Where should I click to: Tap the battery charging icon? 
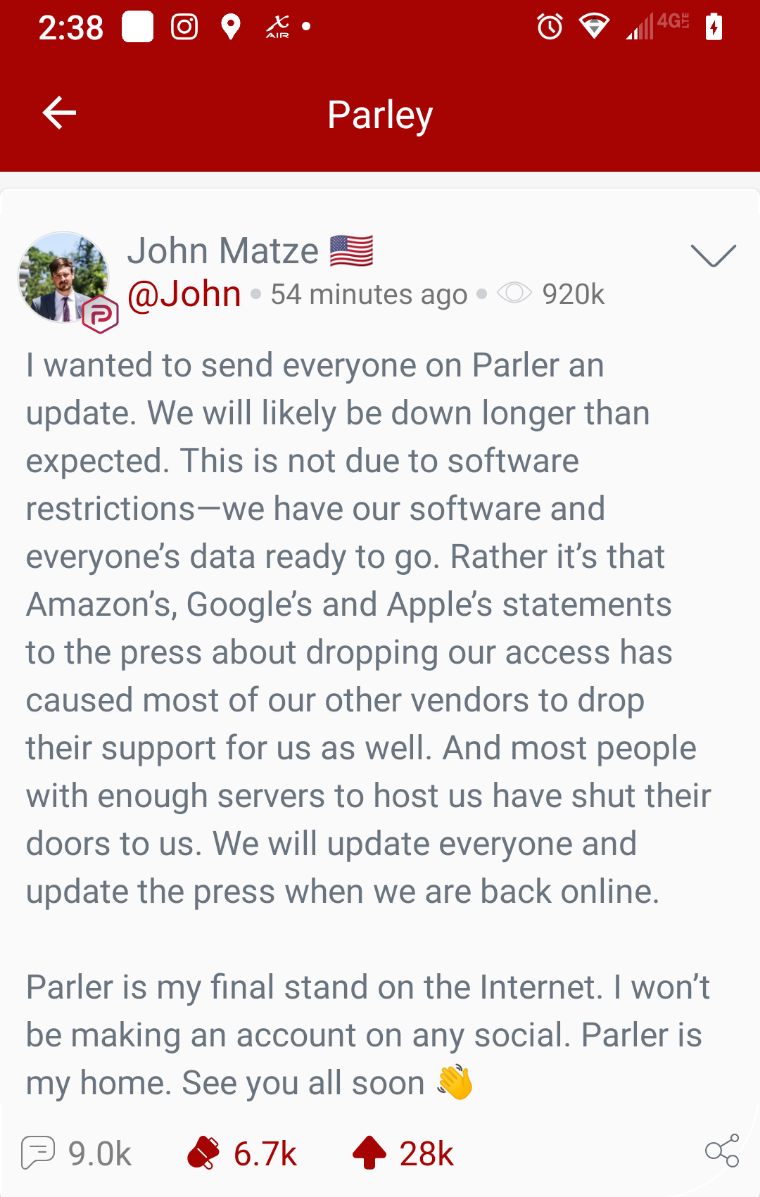tap(713, 27)
